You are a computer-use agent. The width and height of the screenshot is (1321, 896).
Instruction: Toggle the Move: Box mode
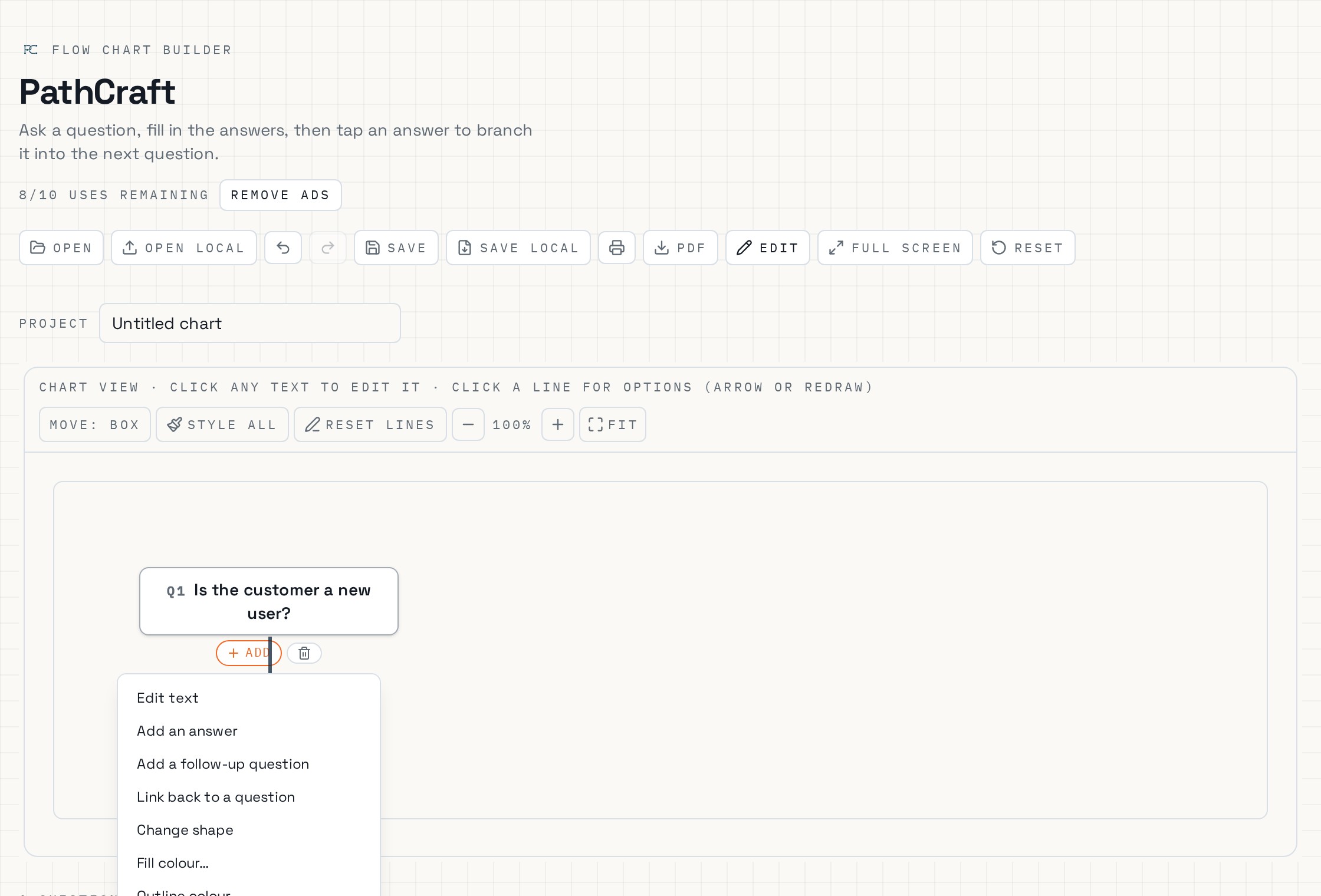click(x=95, y=424)
